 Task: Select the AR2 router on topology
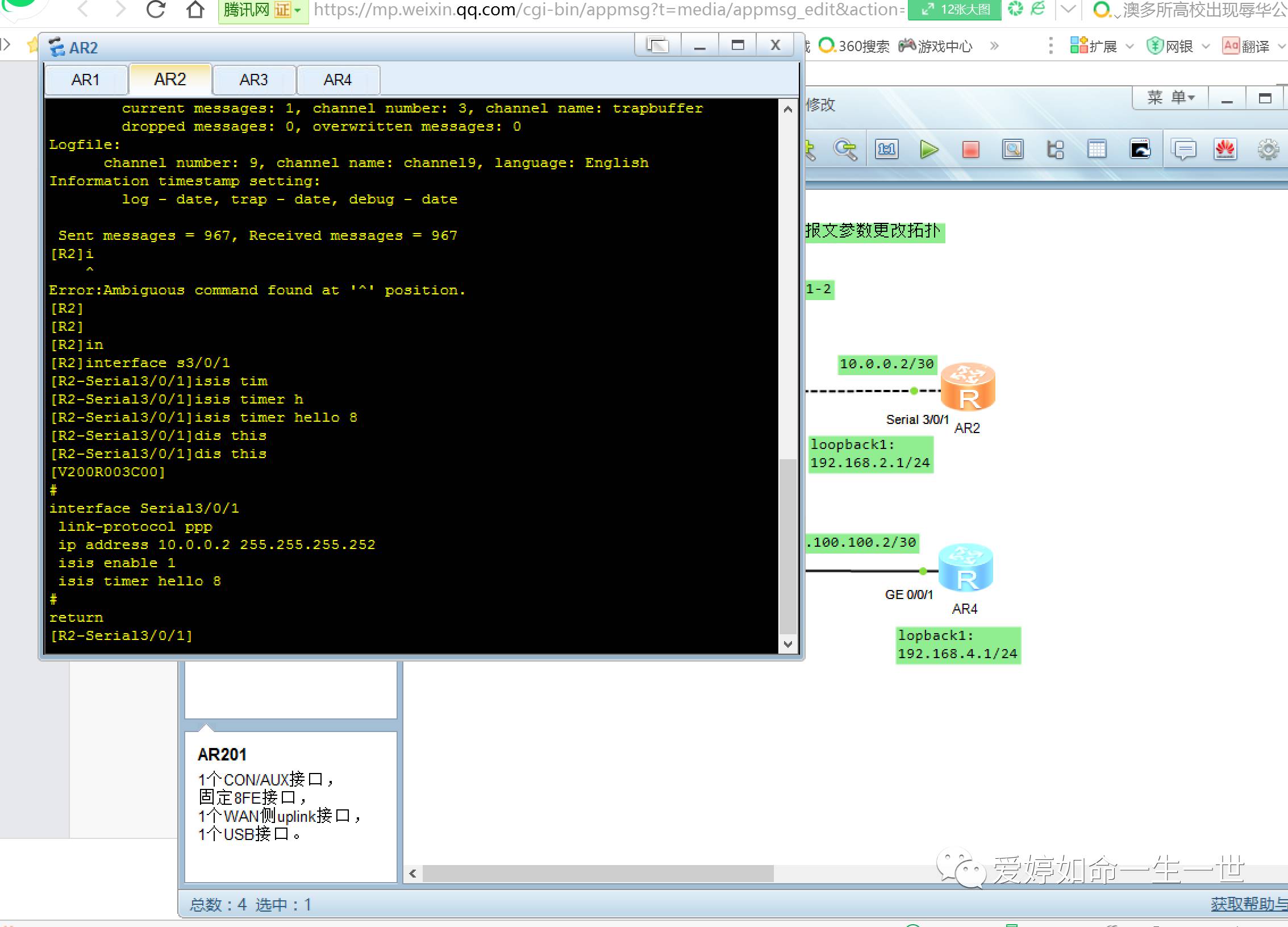(968, 387)
